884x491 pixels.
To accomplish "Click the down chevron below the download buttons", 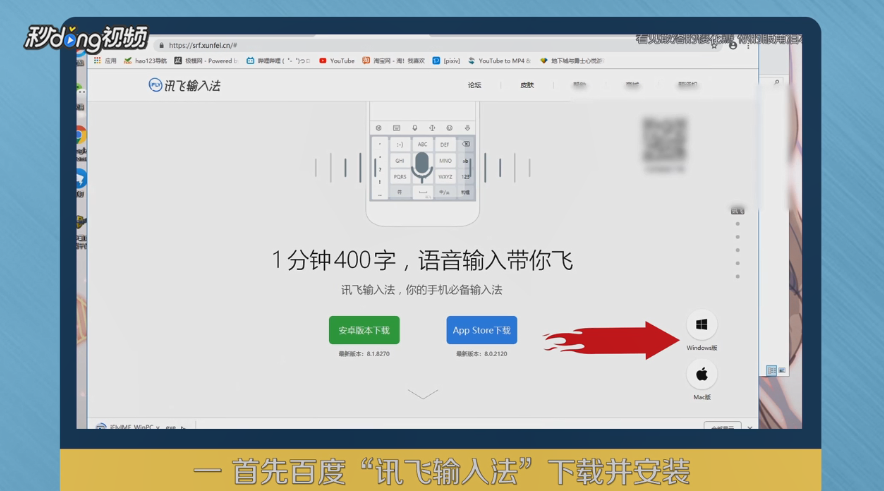I will pos(422,393).
